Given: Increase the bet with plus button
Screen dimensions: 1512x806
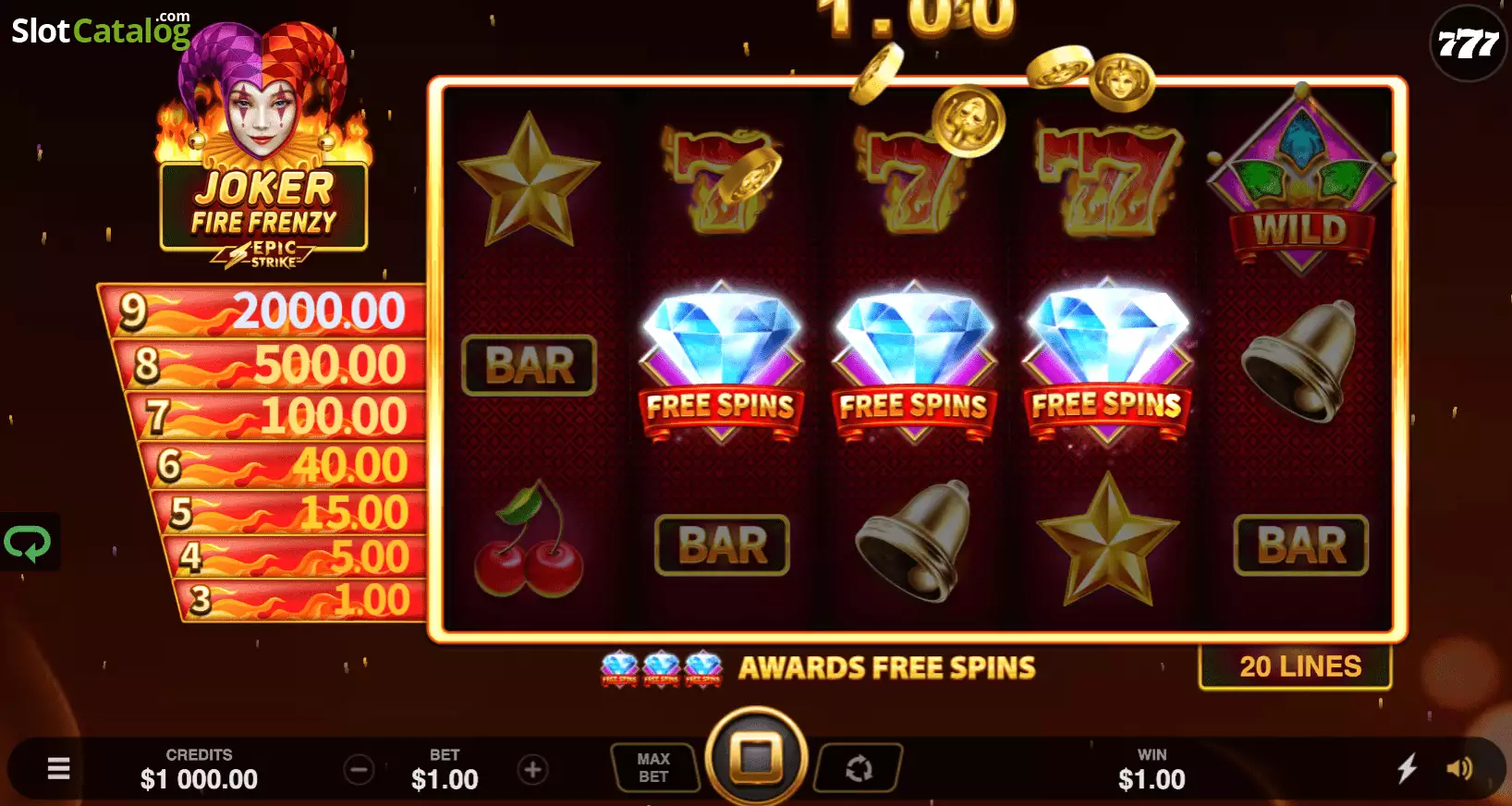Looking at the screenshot, I should 532,769.
